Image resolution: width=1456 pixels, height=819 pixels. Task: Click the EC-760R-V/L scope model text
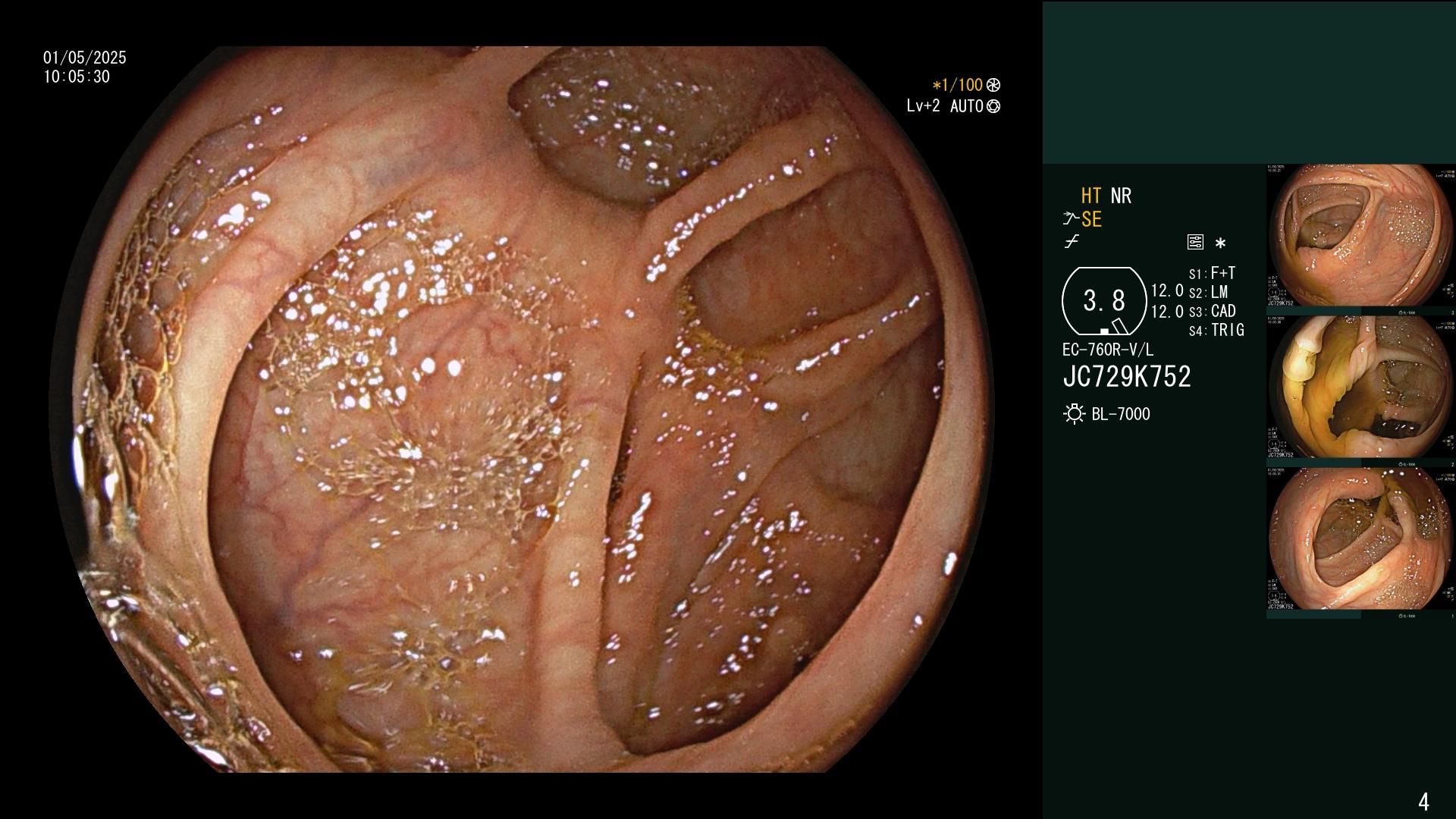(x=1108, y=350)
